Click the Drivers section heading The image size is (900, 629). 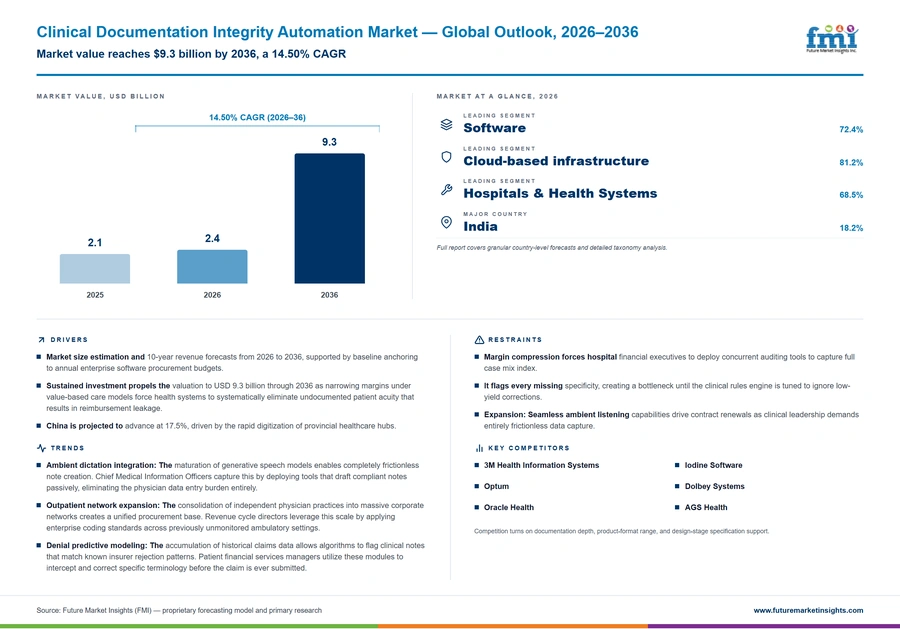point(69,340)
